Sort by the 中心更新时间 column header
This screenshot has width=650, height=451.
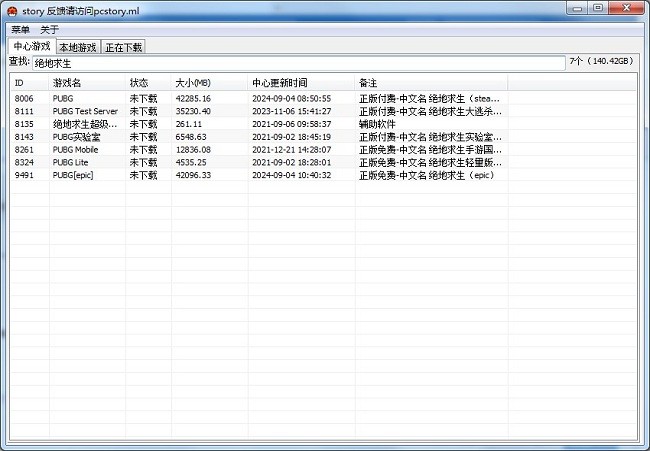point(300,82)
